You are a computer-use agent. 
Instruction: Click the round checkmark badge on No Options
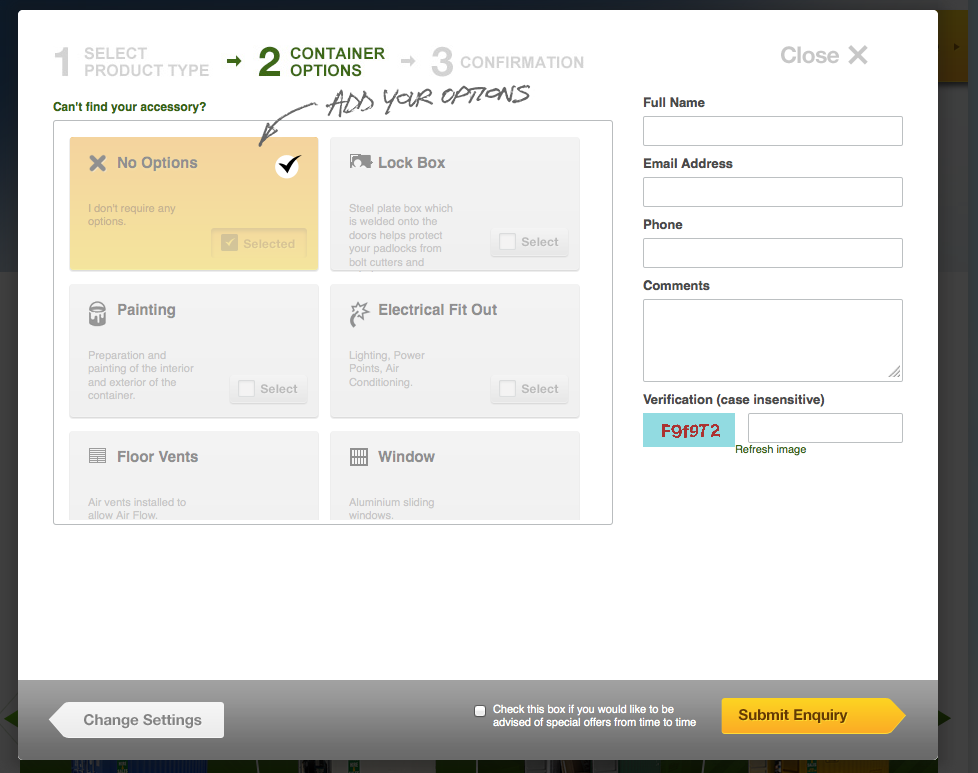click(x=288, y=166)
